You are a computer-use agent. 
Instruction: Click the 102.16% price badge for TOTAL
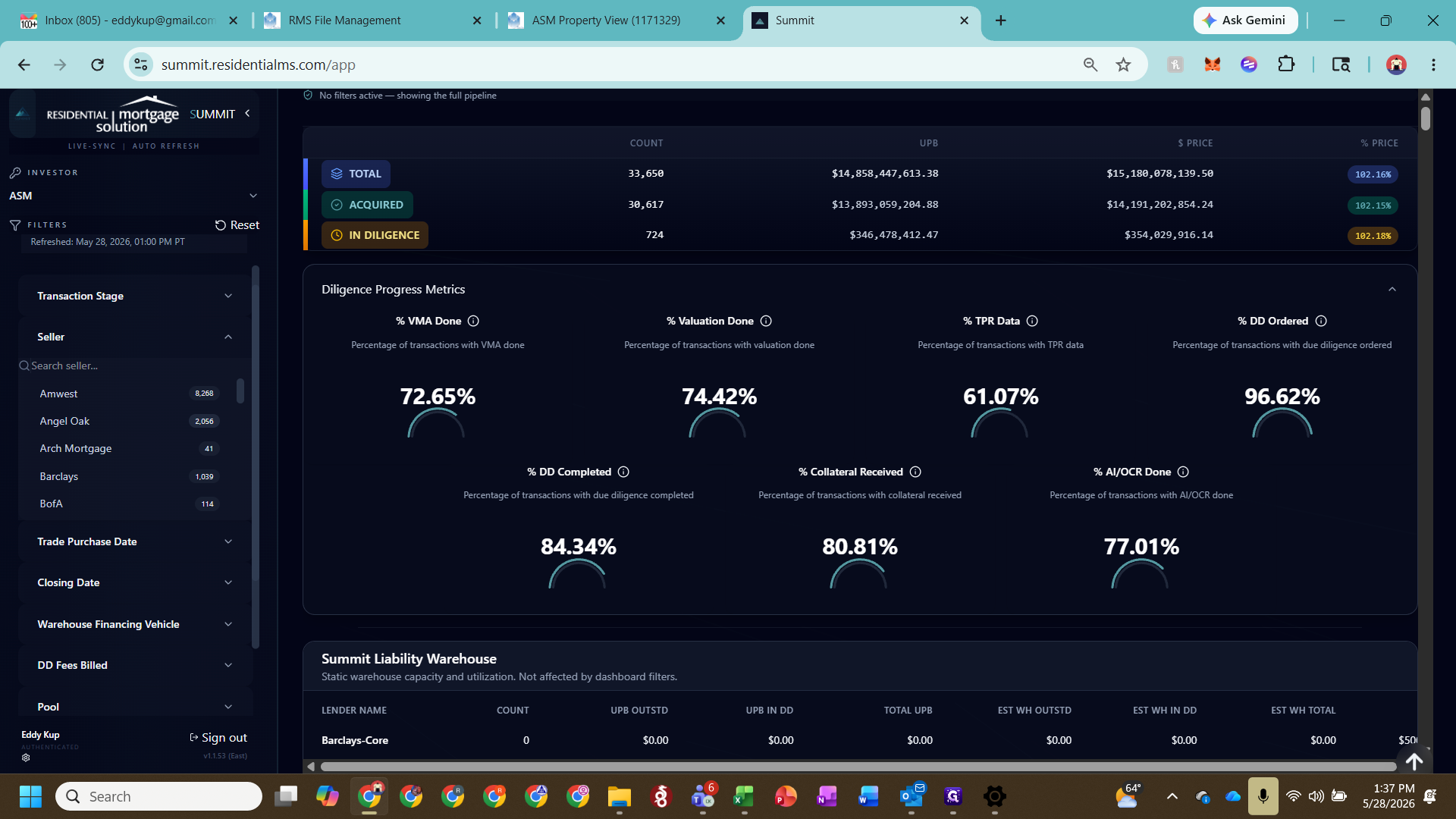[x=1373, y=174]
